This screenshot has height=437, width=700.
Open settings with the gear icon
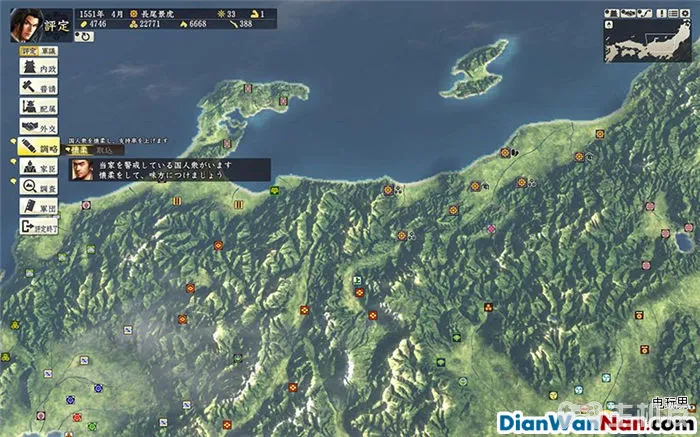(686, 13)
